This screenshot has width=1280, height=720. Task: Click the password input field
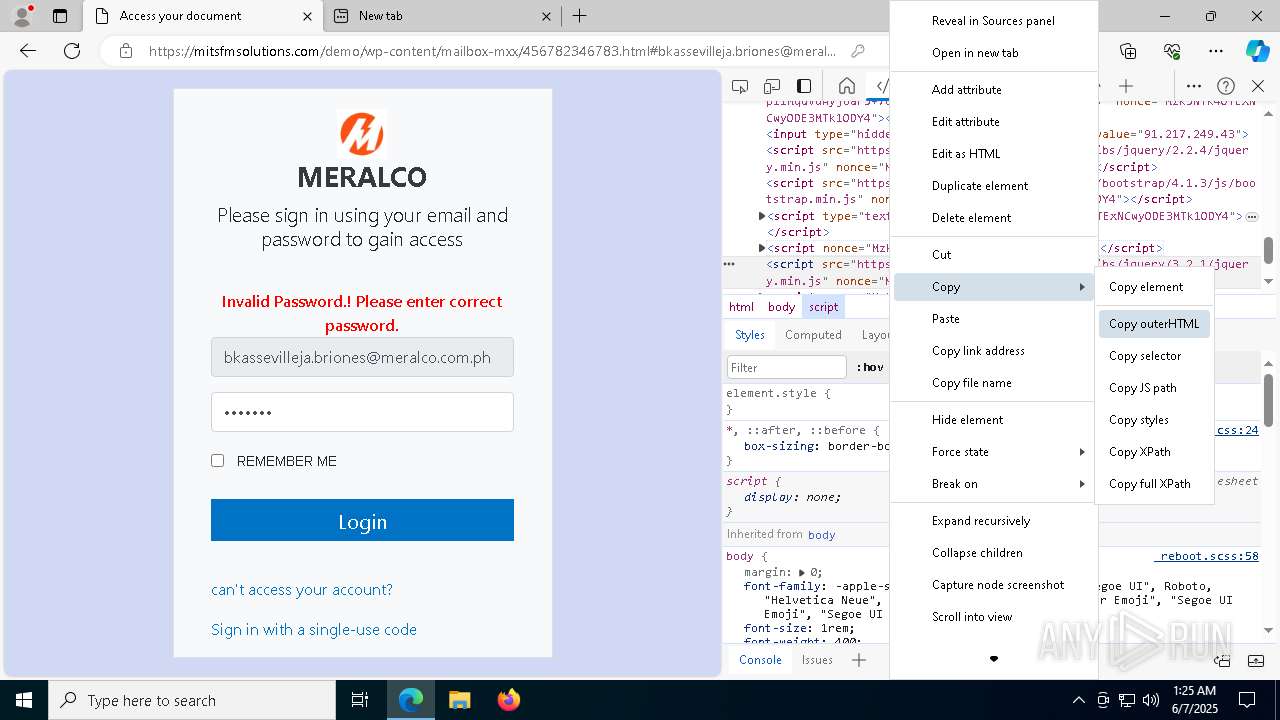pyautogui.click(x=362, y=412)
